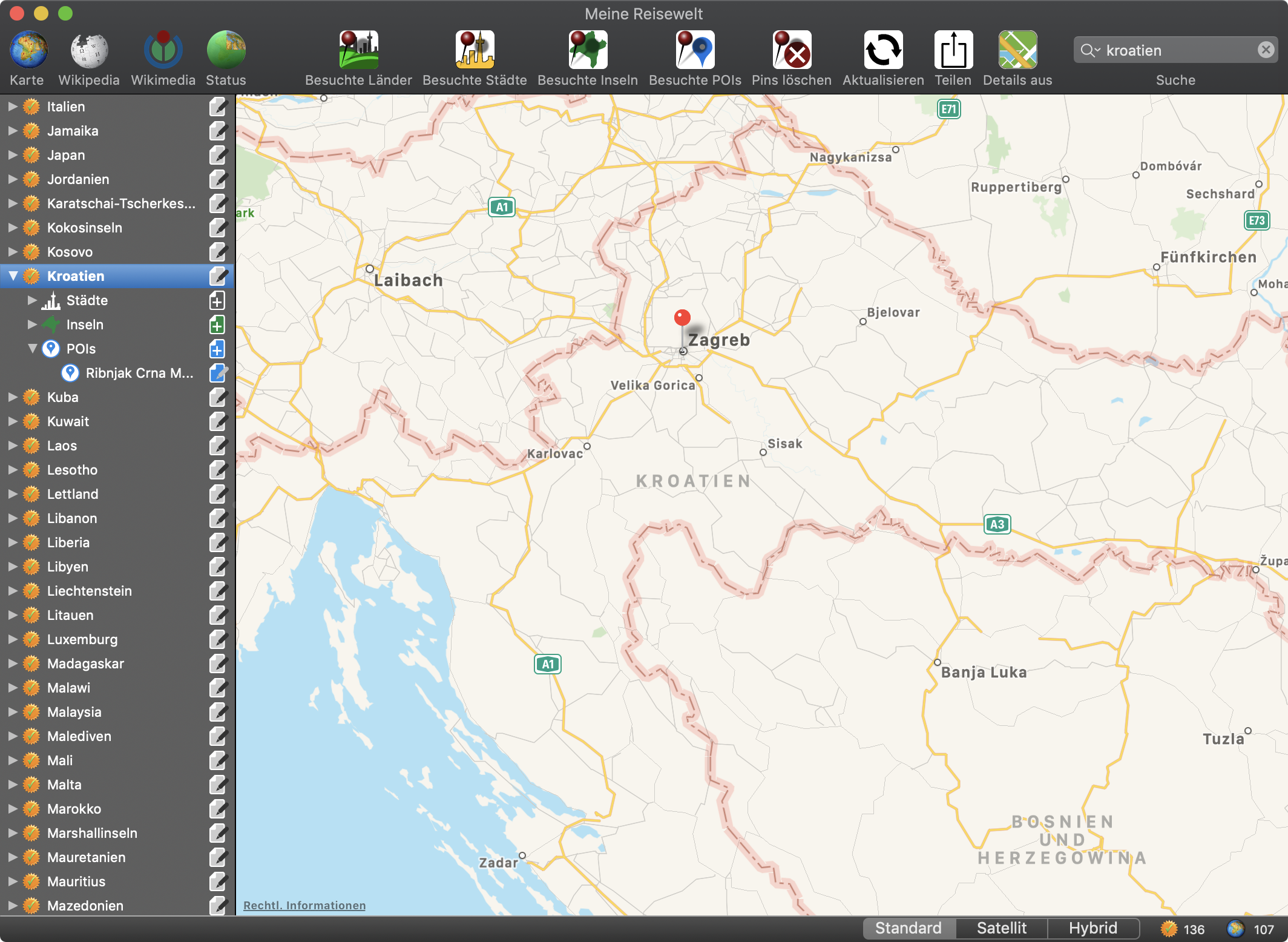
Task: Open the search magnifier options
Action: pos(1090,50)
